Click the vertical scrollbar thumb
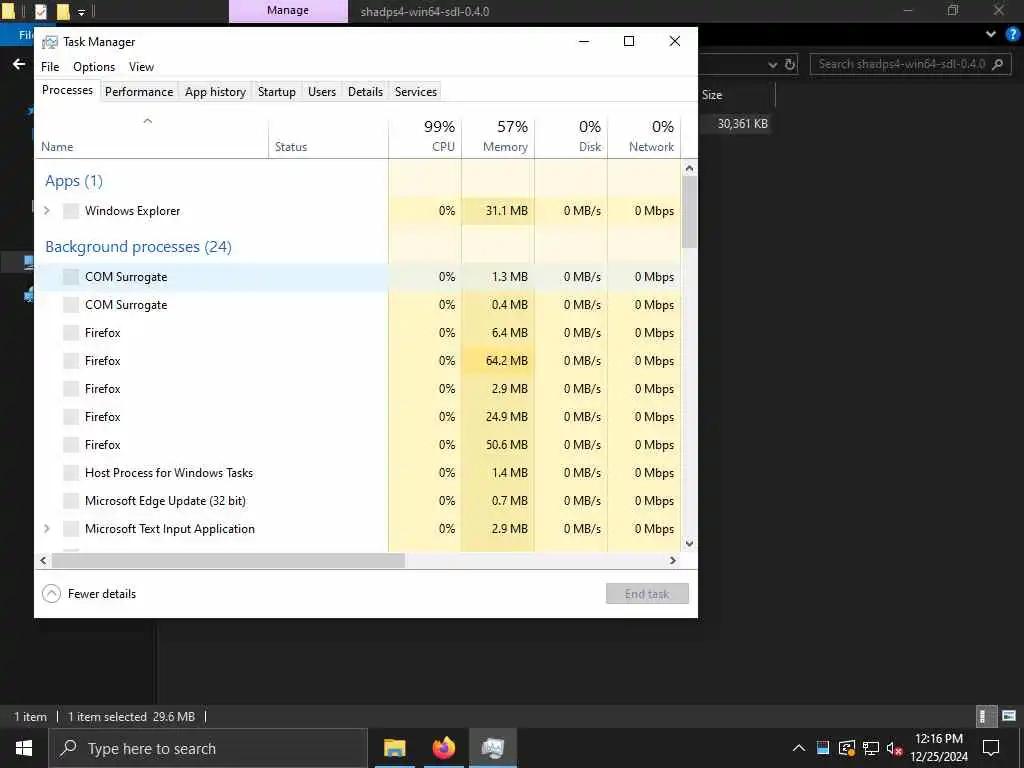Image resolution: width=1024 pixels, height=768 pixels. point(690,212)
